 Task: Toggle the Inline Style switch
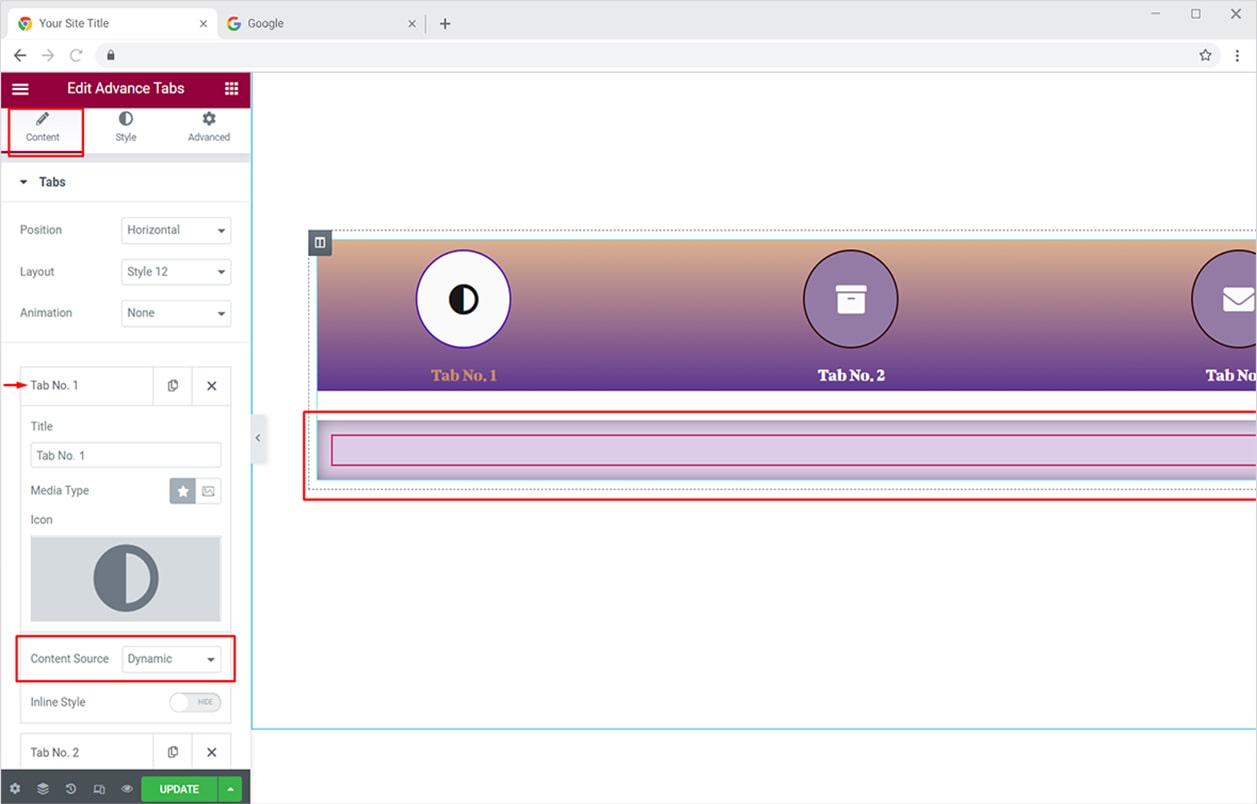[195, 702]
